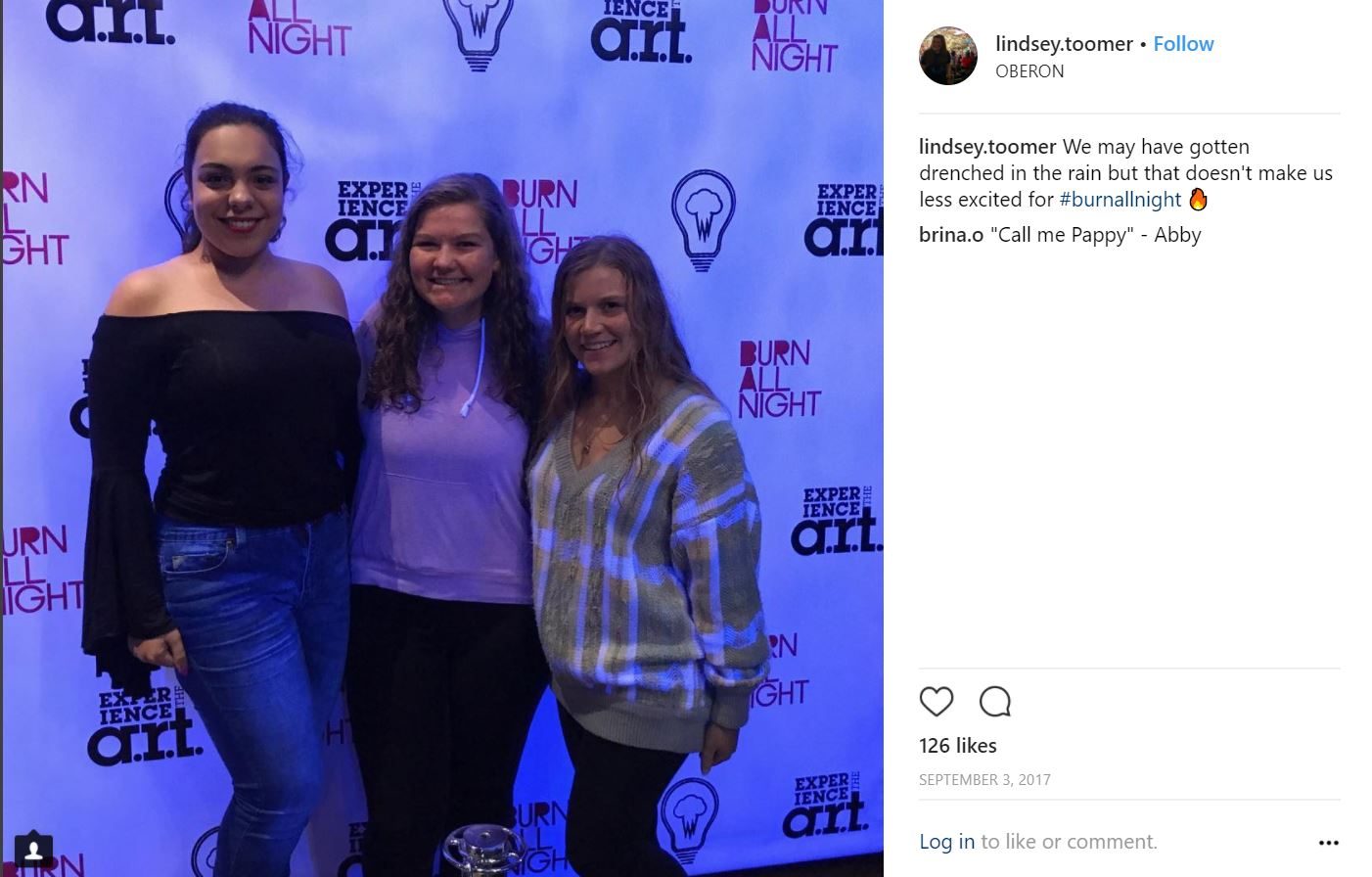
Task: Like the post with the heart icon
Action: click(937, 701)
